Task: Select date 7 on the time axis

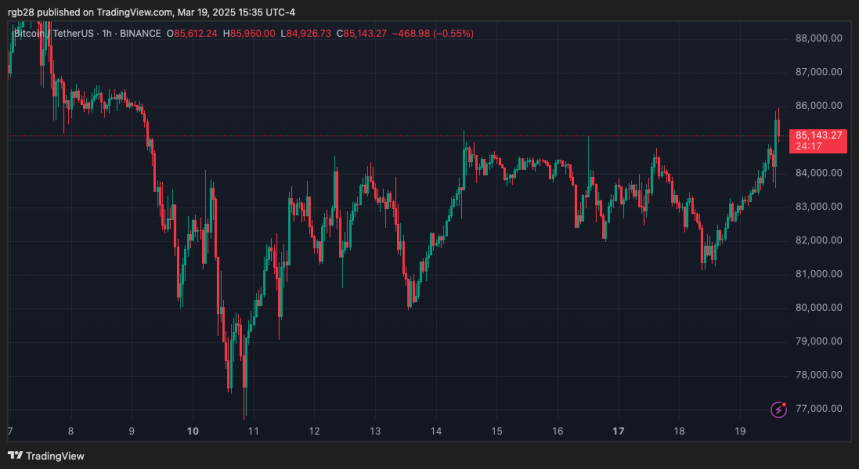Action: [x=10, y=431]
